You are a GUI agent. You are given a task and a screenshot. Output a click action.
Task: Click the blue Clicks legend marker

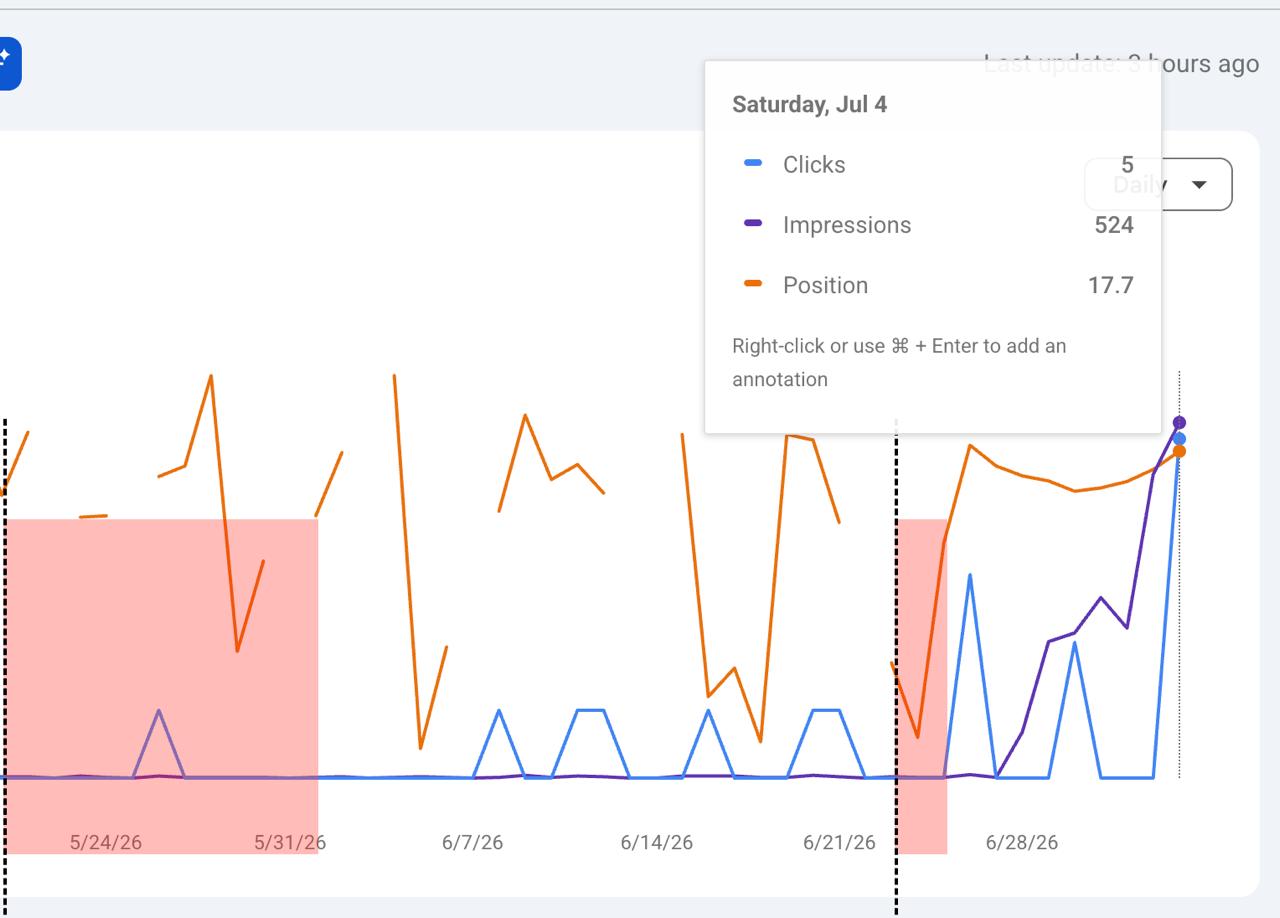(x=753, y=163)
